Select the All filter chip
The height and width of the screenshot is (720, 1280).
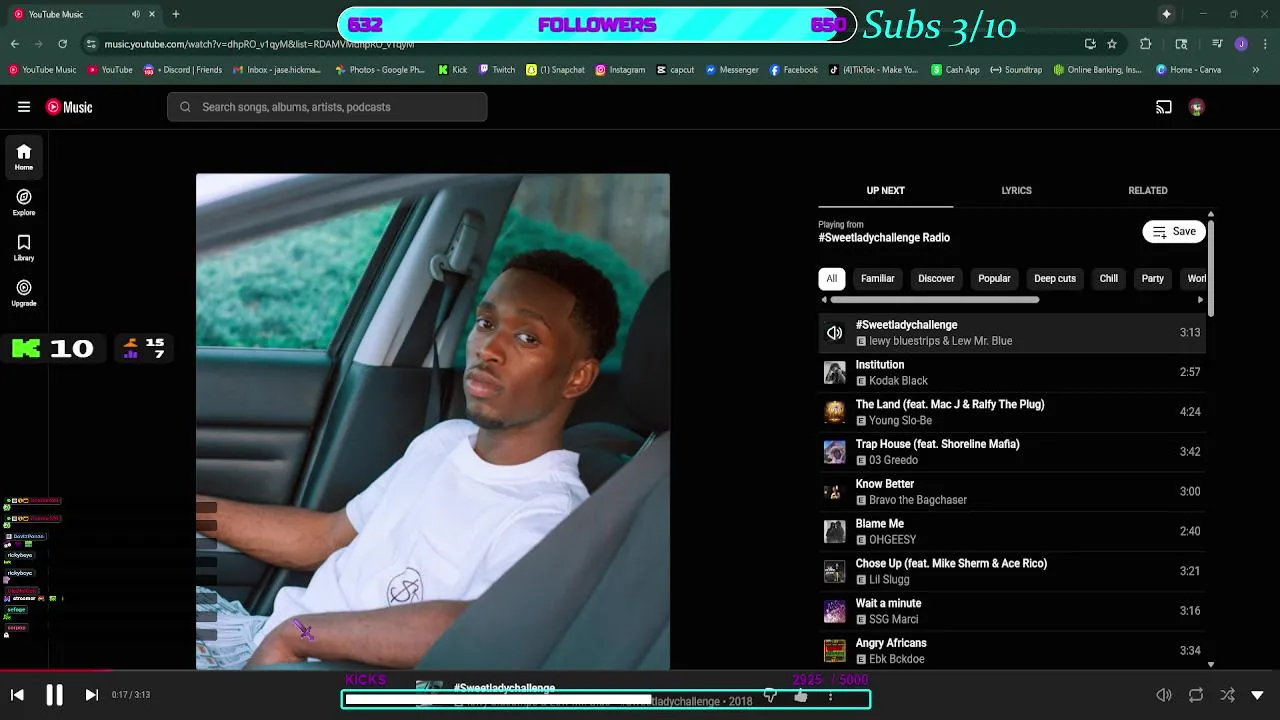[831, 279]
